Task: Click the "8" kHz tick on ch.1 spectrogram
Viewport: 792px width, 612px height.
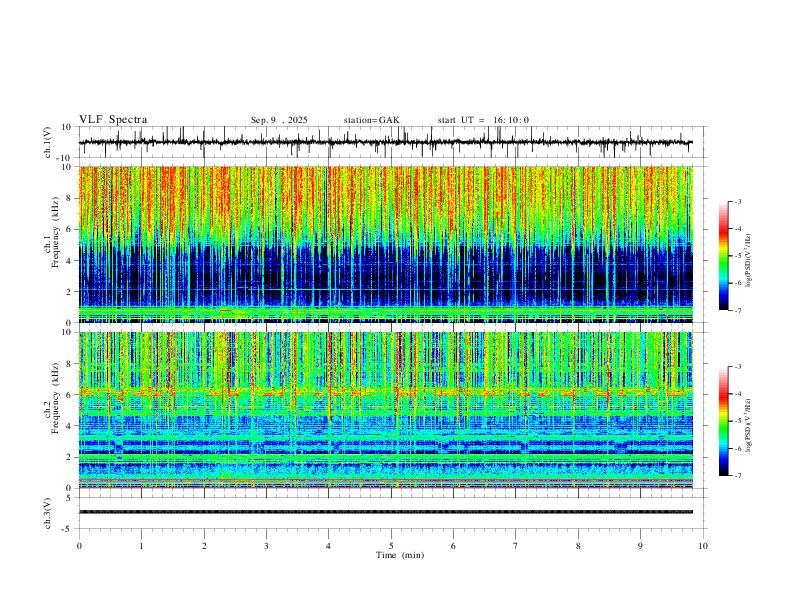Action: point(70,198)
